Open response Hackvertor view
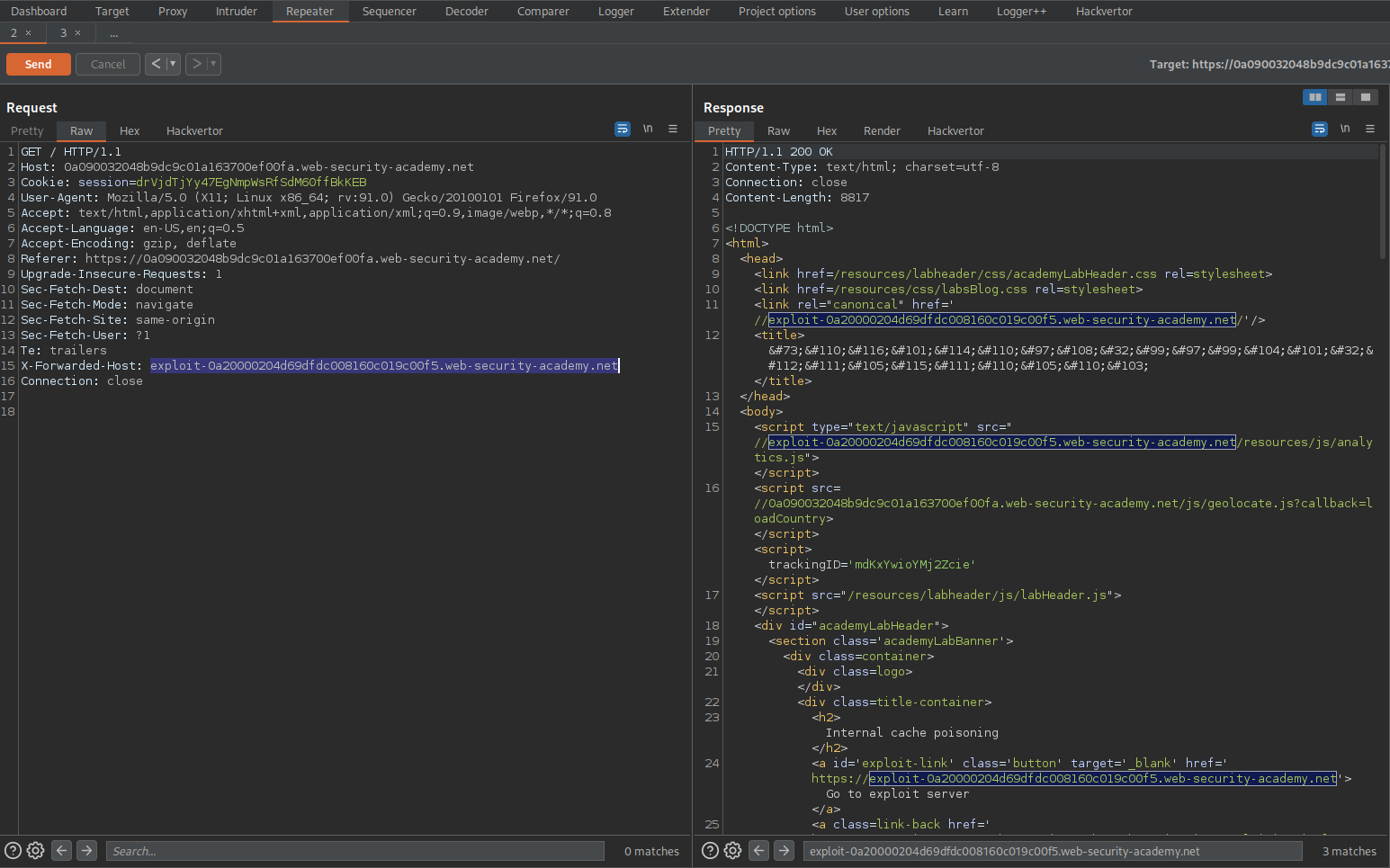This screenshot has height=868, width=1390. click(x=955, y=131)
